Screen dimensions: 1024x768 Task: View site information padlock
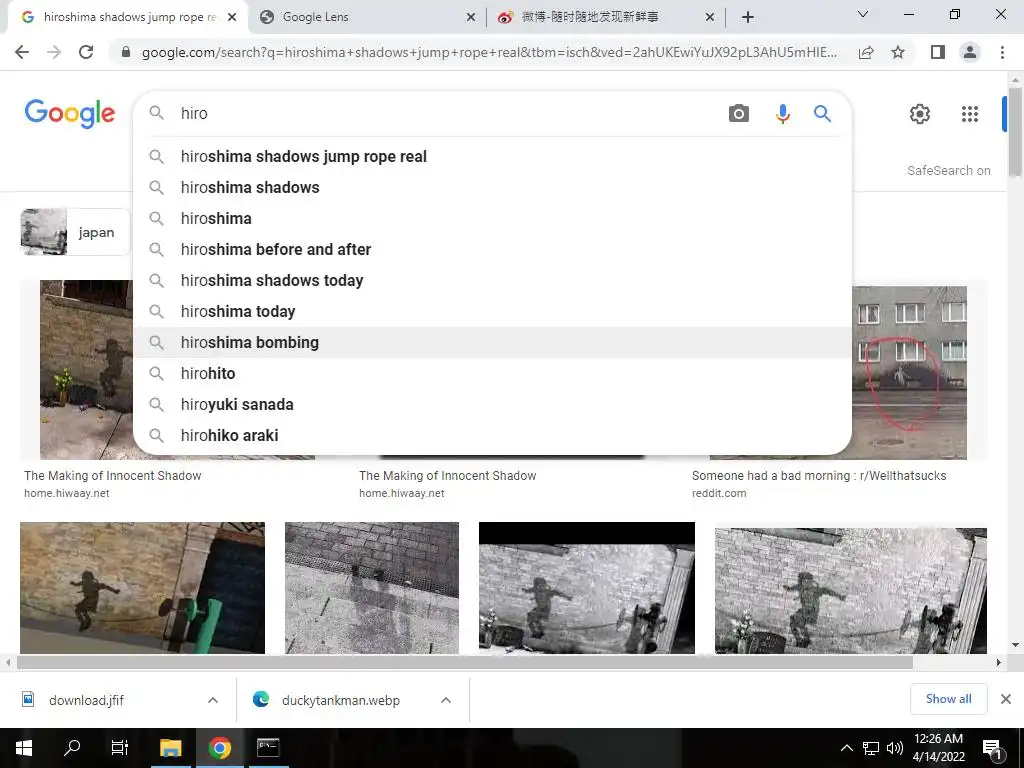point(126,52)
